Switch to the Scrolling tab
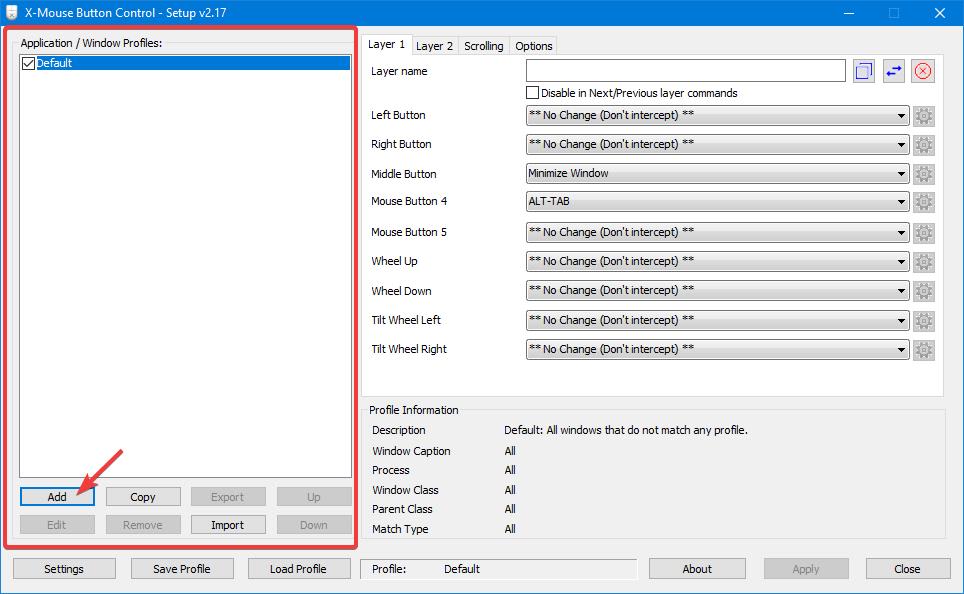Screen dimensions: 964x594 tap(483, 46)
